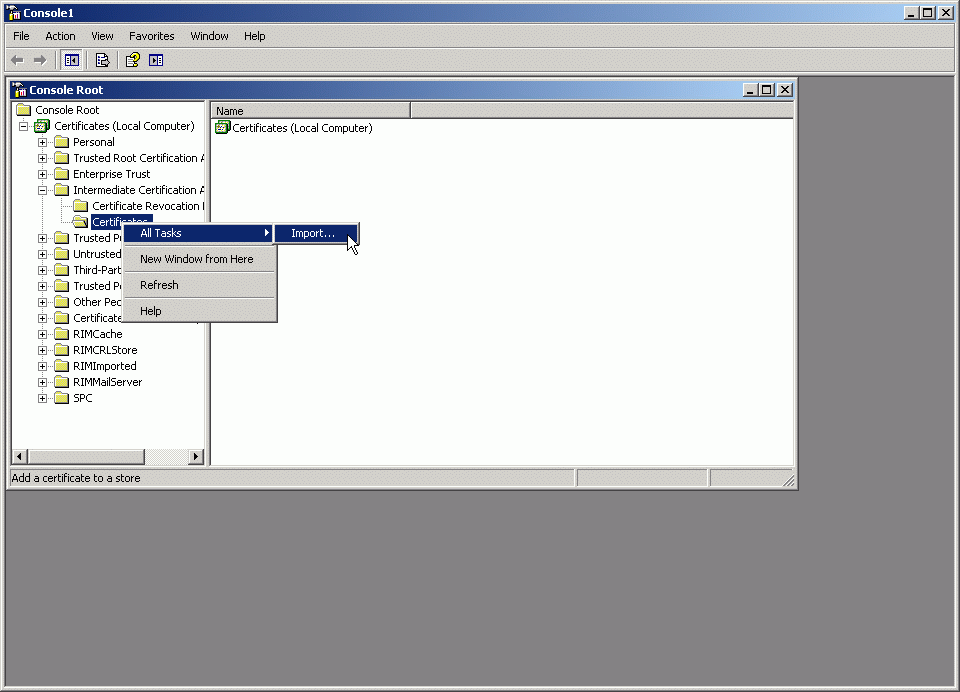Click the Name column header

[x=310, y=111]
